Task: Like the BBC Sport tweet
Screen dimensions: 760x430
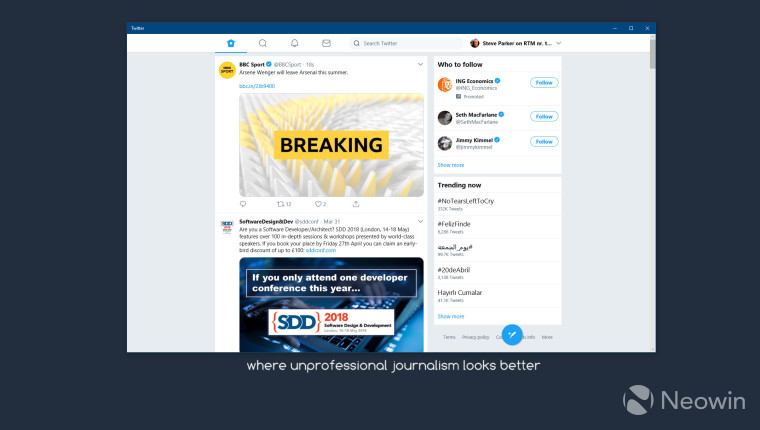Action: pyautogui.click(x=320, y=204)
